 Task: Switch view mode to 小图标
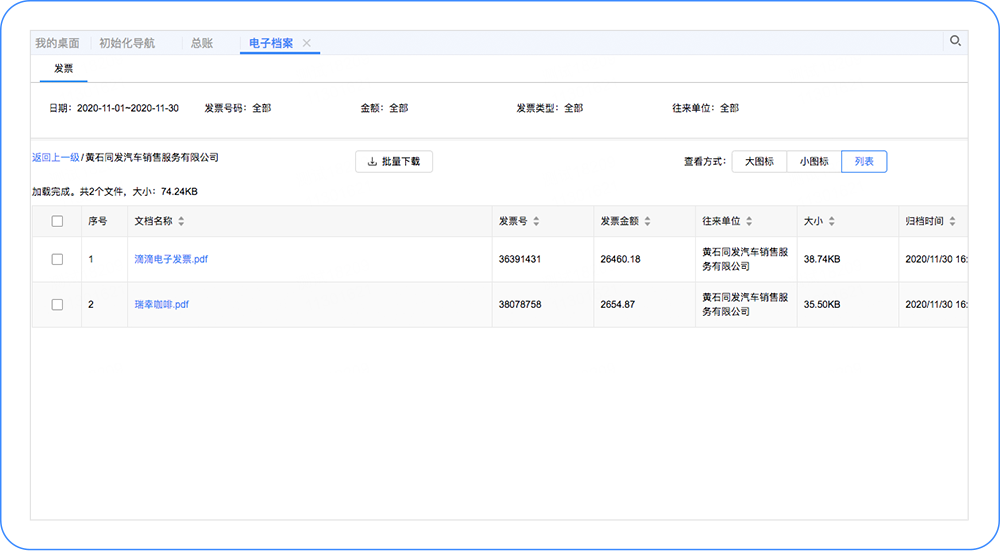point(814,161)
